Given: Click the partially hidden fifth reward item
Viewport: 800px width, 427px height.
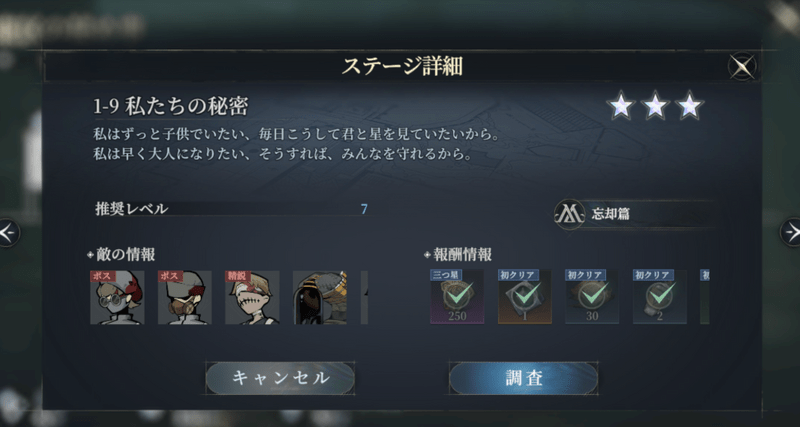Looking at the screenshot, I should tap(705, 297).
